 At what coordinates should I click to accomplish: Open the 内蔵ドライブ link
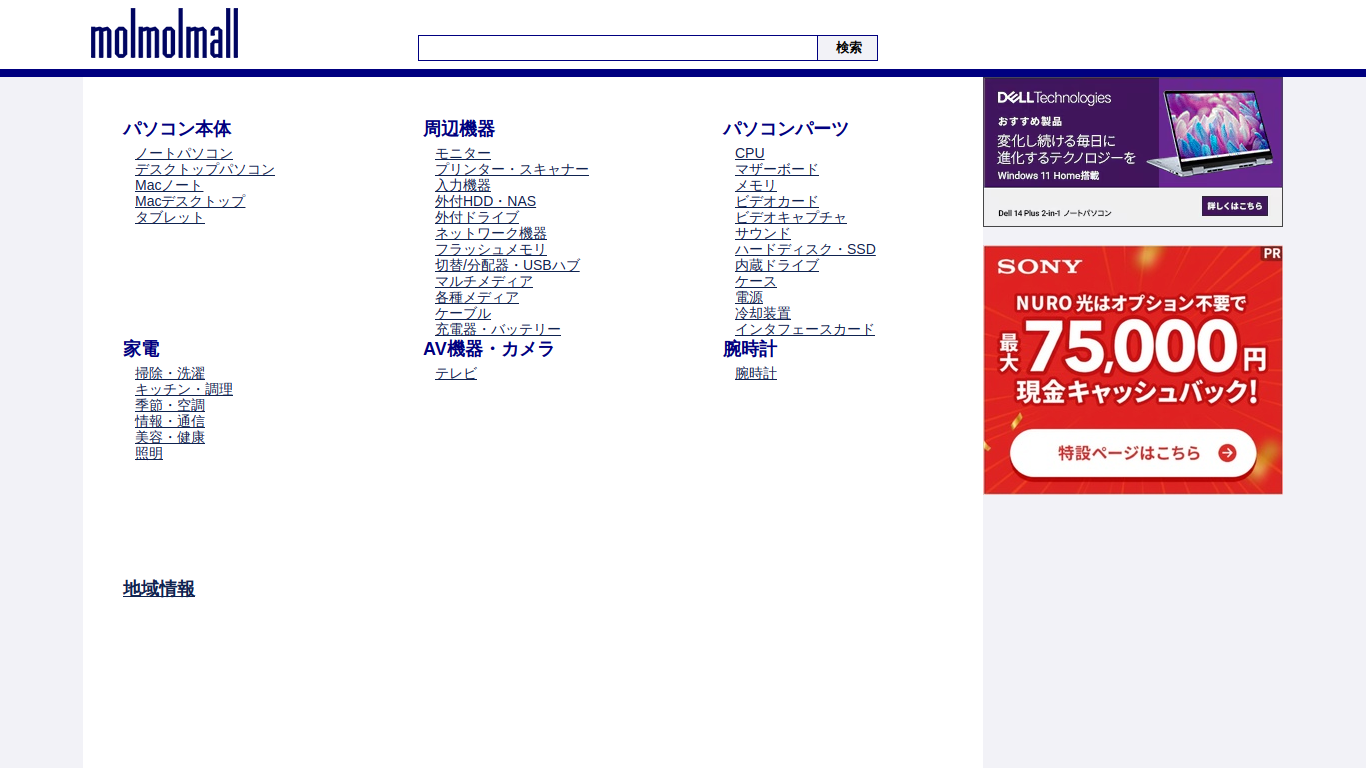click(x=777, y=265)
